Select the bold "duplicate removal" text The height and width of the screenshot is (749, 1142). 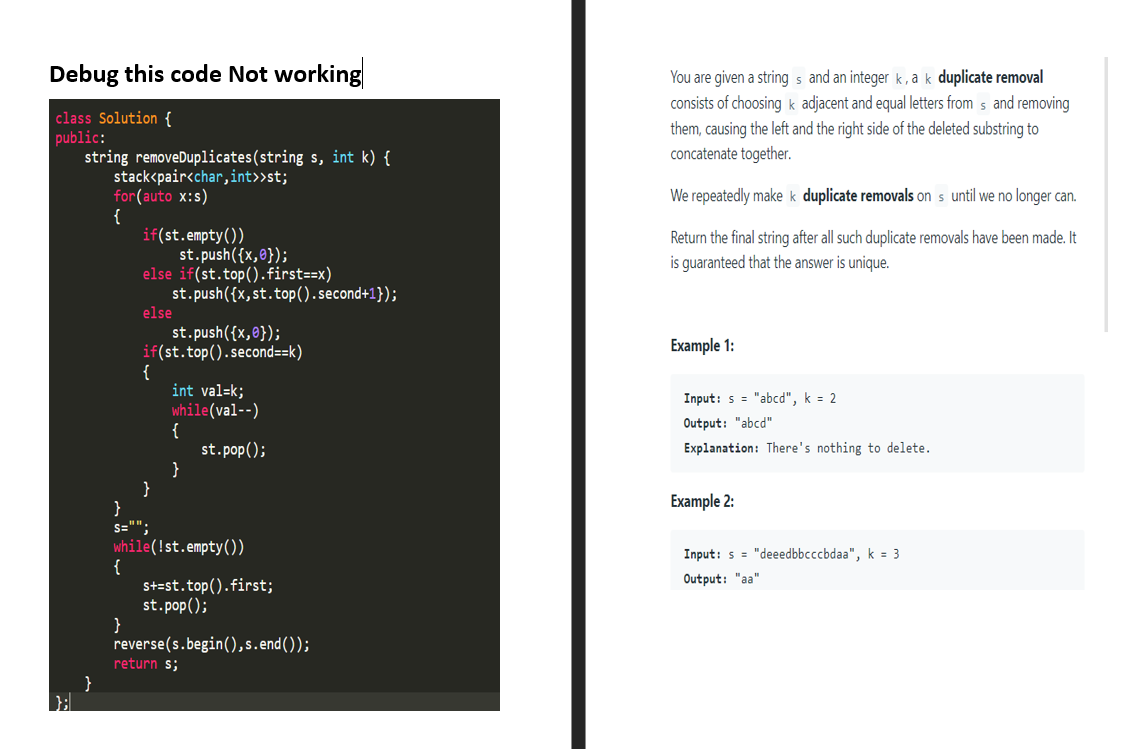pyautogui.click(x=991, y=77)
